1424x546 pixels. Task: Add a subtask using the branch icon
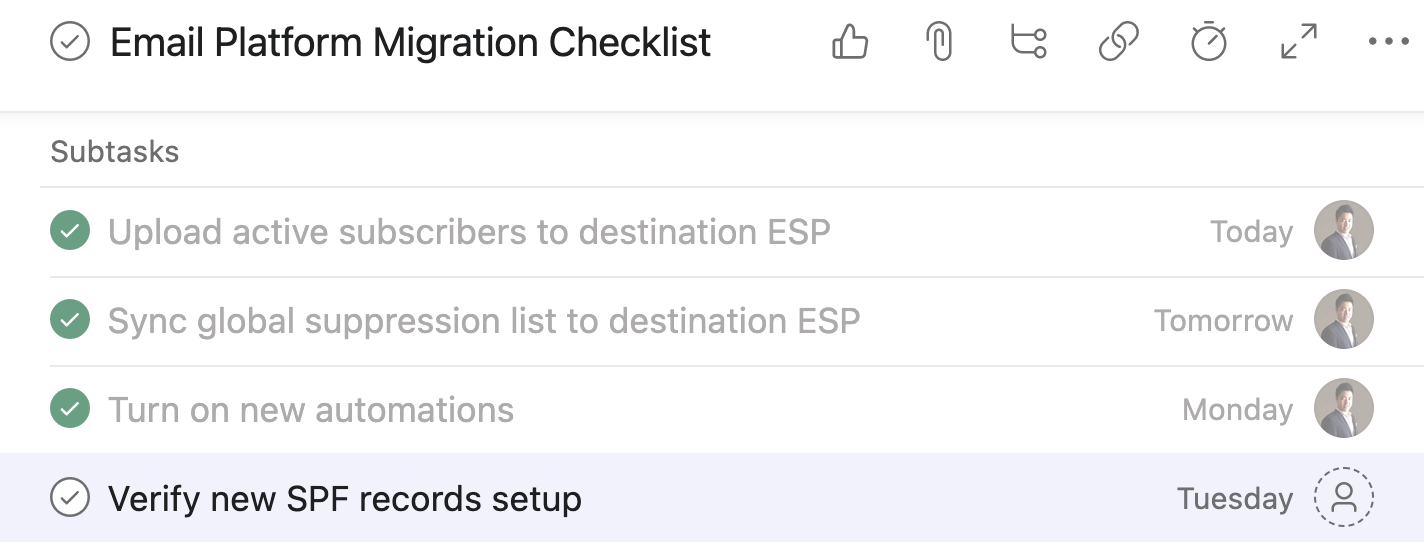tap(1028, 43)
